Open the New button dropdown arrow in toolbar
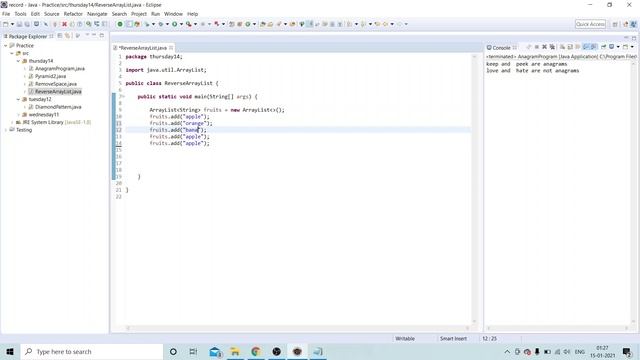The width and height of the screenshot is (640, 360). (x=12, y=24)
